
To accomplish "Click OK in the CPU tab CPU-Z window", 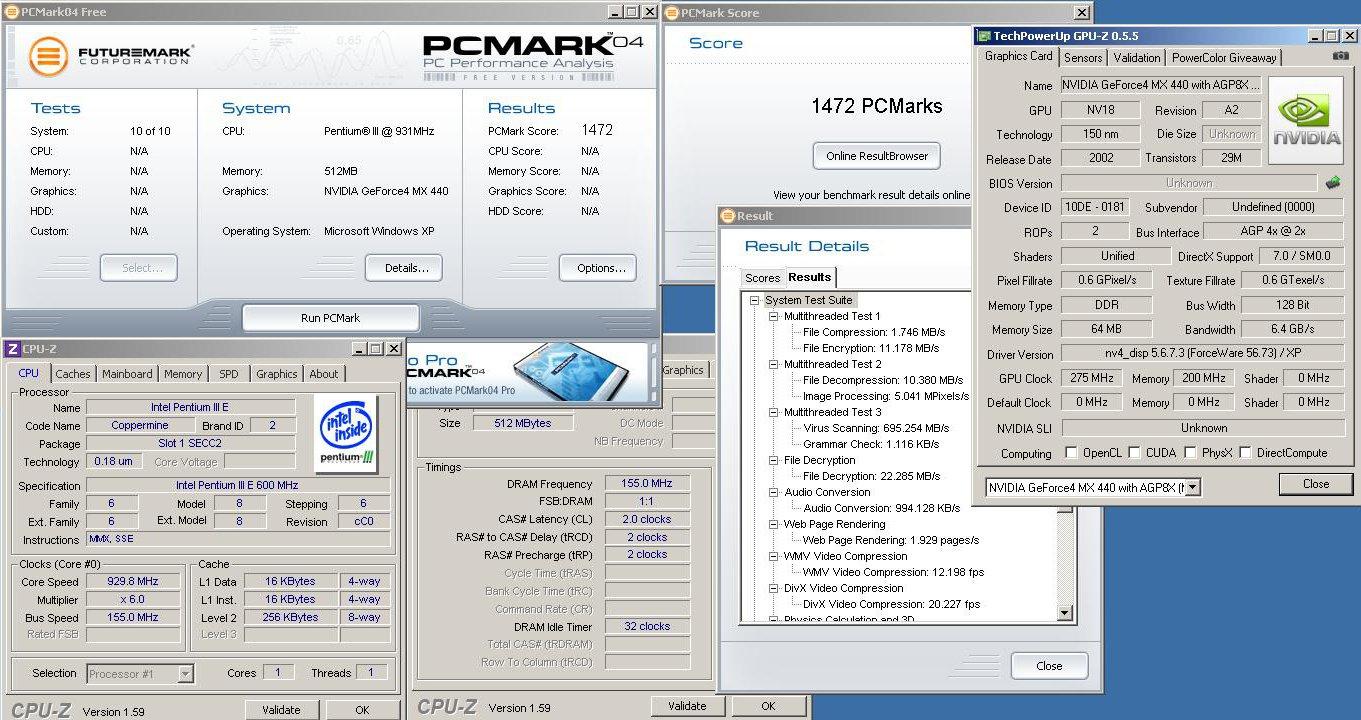I will pos(362,710).
